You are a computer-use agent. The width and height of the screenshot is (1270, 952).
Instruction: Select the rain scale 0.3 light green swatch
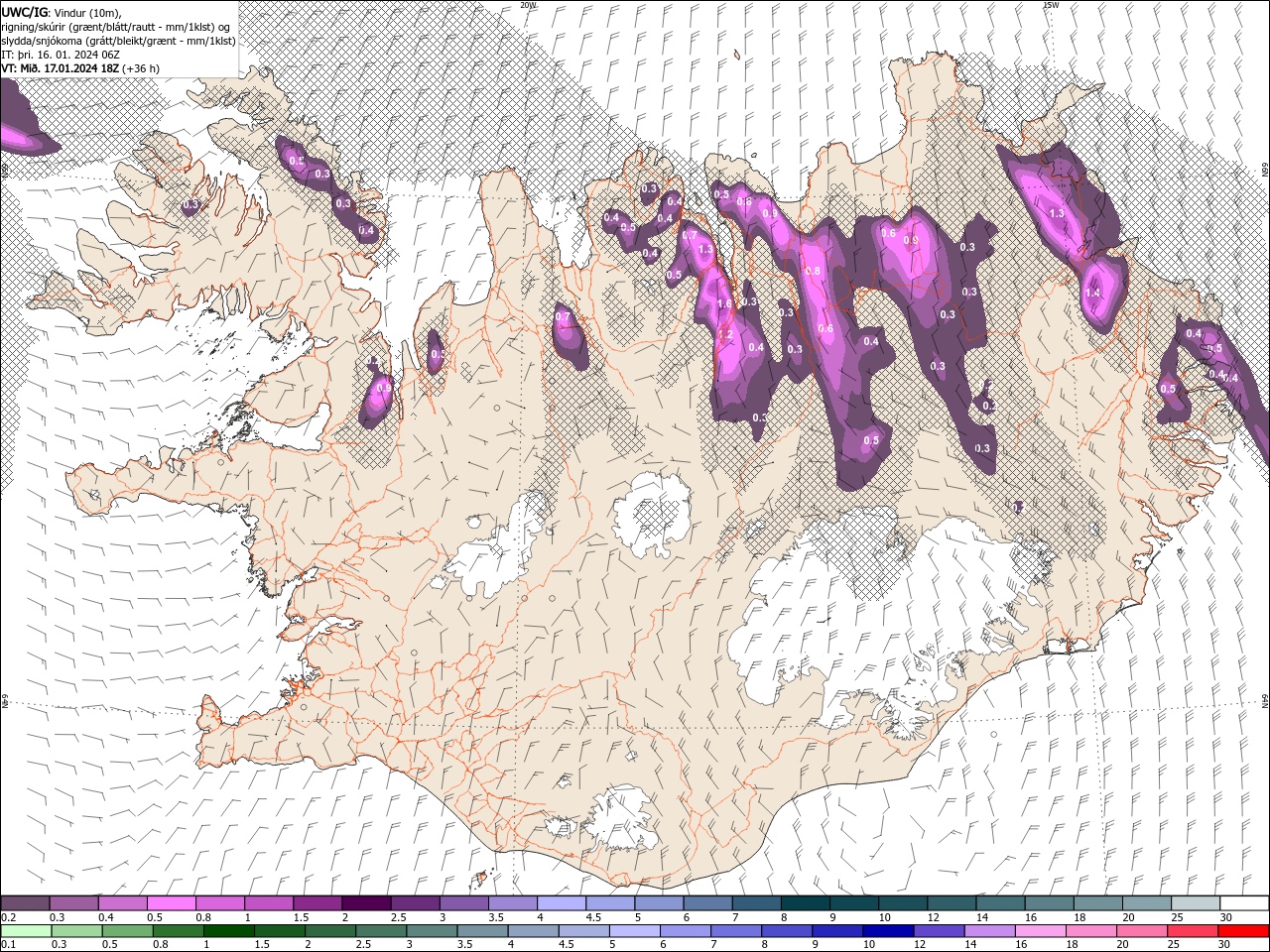(76, 930)
